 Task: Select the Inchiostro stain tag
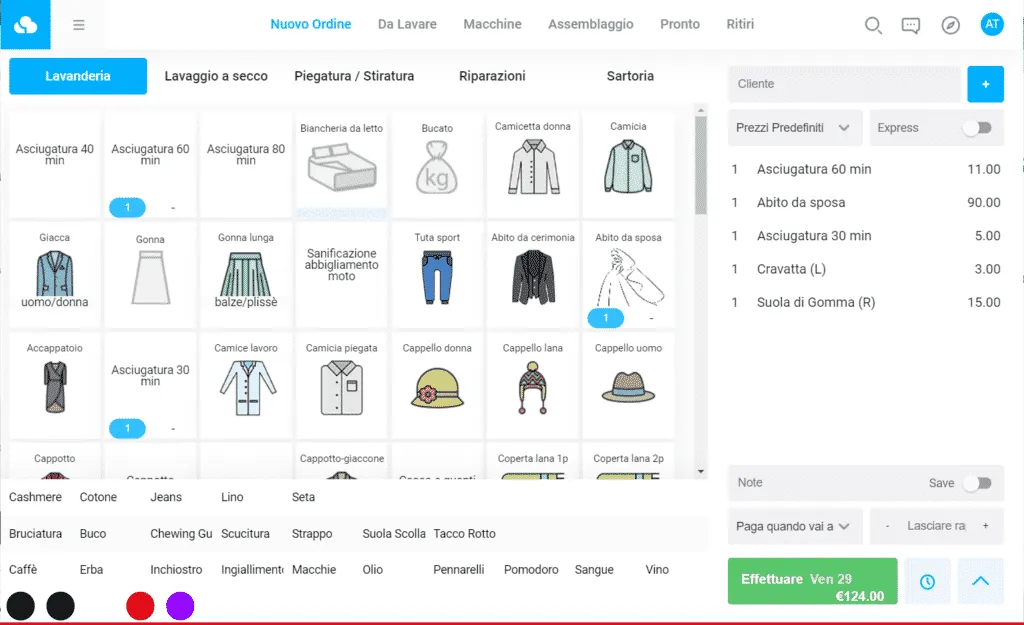click(x=176, y=569)
